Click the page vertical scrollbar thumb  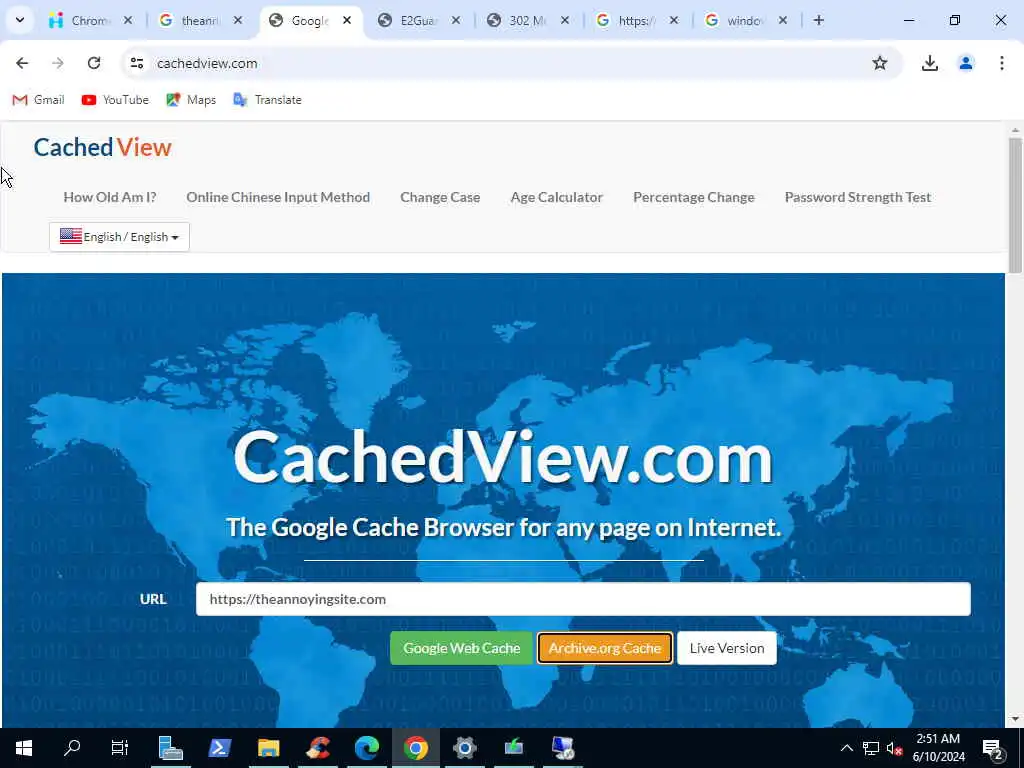click(1015, 205)
